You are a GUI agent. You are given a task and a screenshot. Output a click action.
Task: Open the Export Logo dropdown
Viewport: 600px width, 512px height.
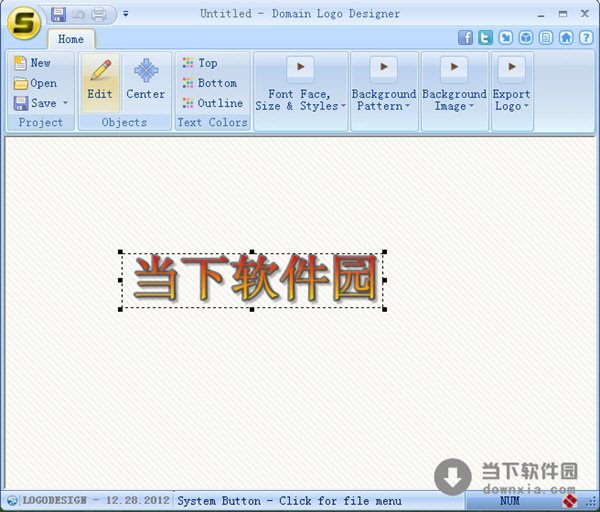512,91
